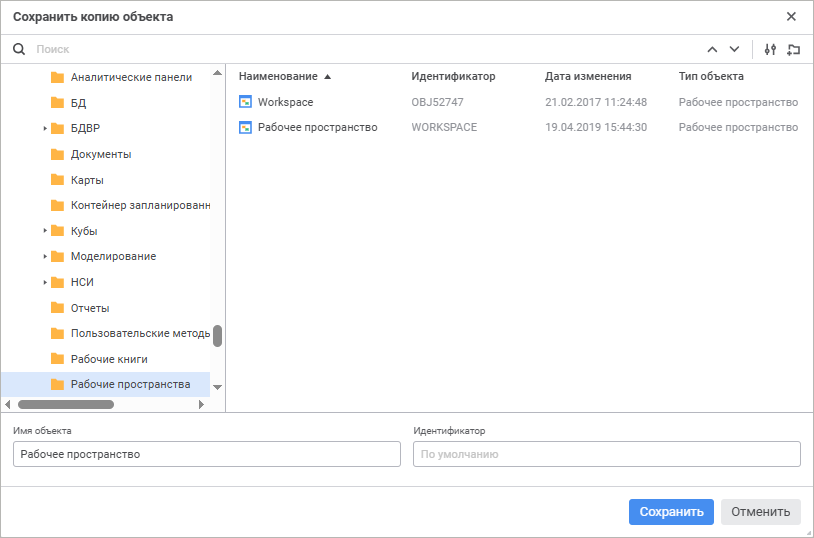The height and width of the screenshot is (538, 814).
Task: Click the horizontal scrollbar thumb in tree
Action: (x=66, y=405)
